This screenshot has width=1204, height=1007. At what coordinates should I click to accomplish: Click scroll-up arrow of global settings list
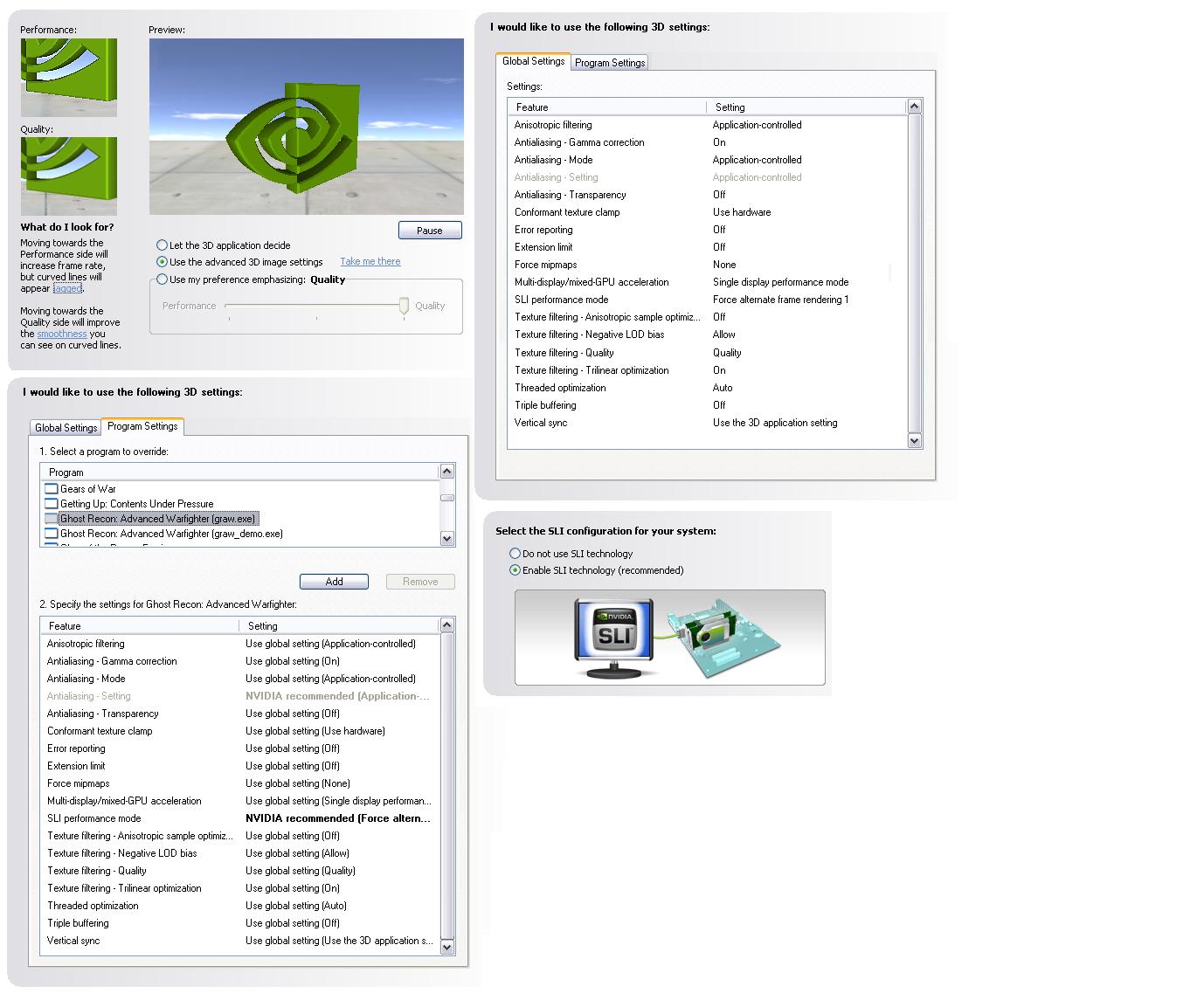[915, 107]
